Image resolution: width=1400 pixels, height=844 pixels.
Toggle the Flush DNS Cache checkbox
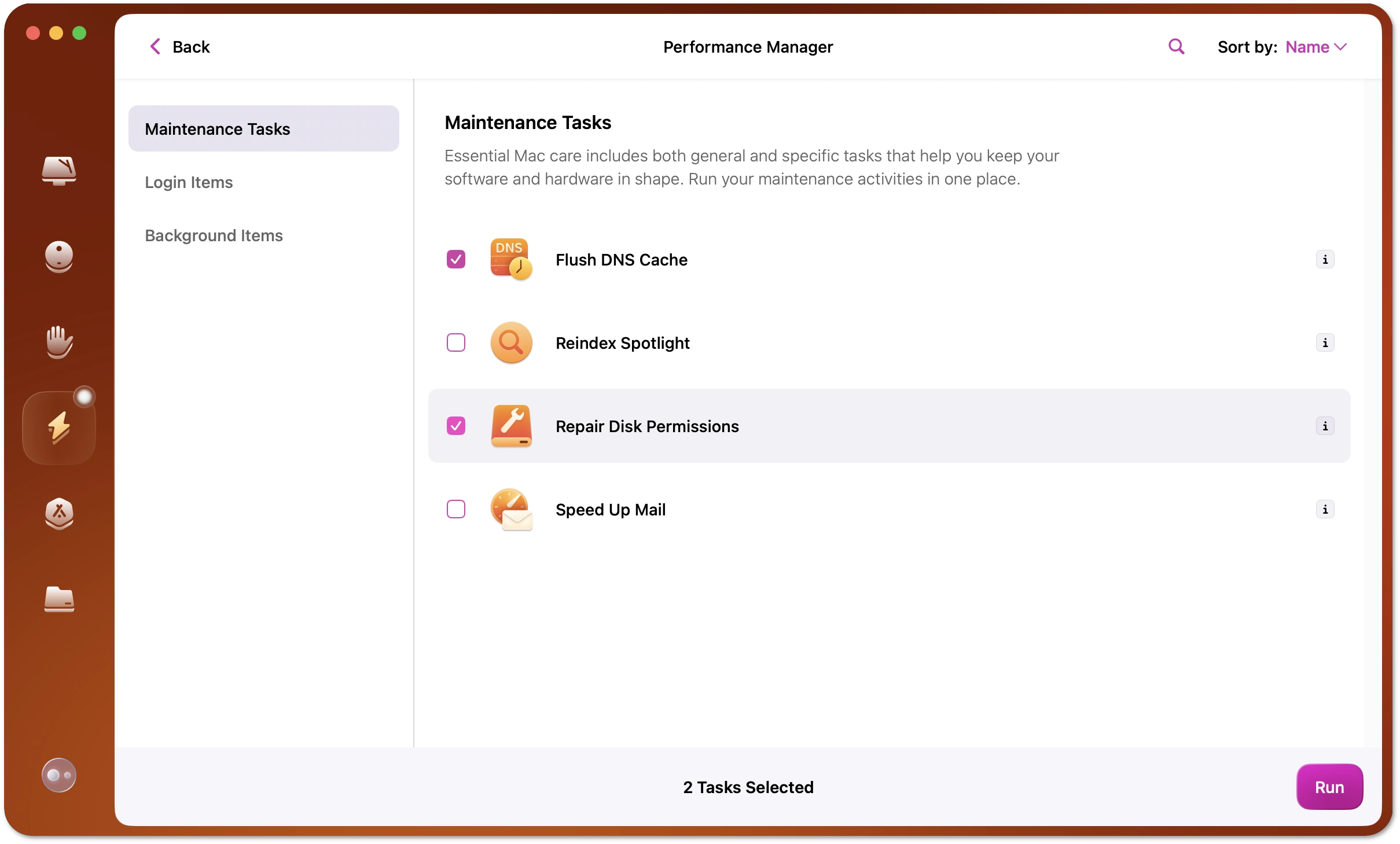[x=455, y=259]
